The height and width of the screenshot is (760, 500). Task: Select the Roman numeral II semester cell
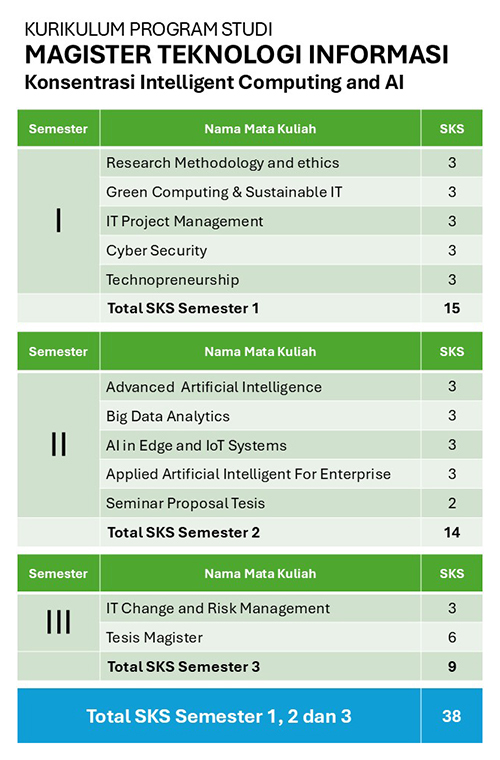[59, 444]
